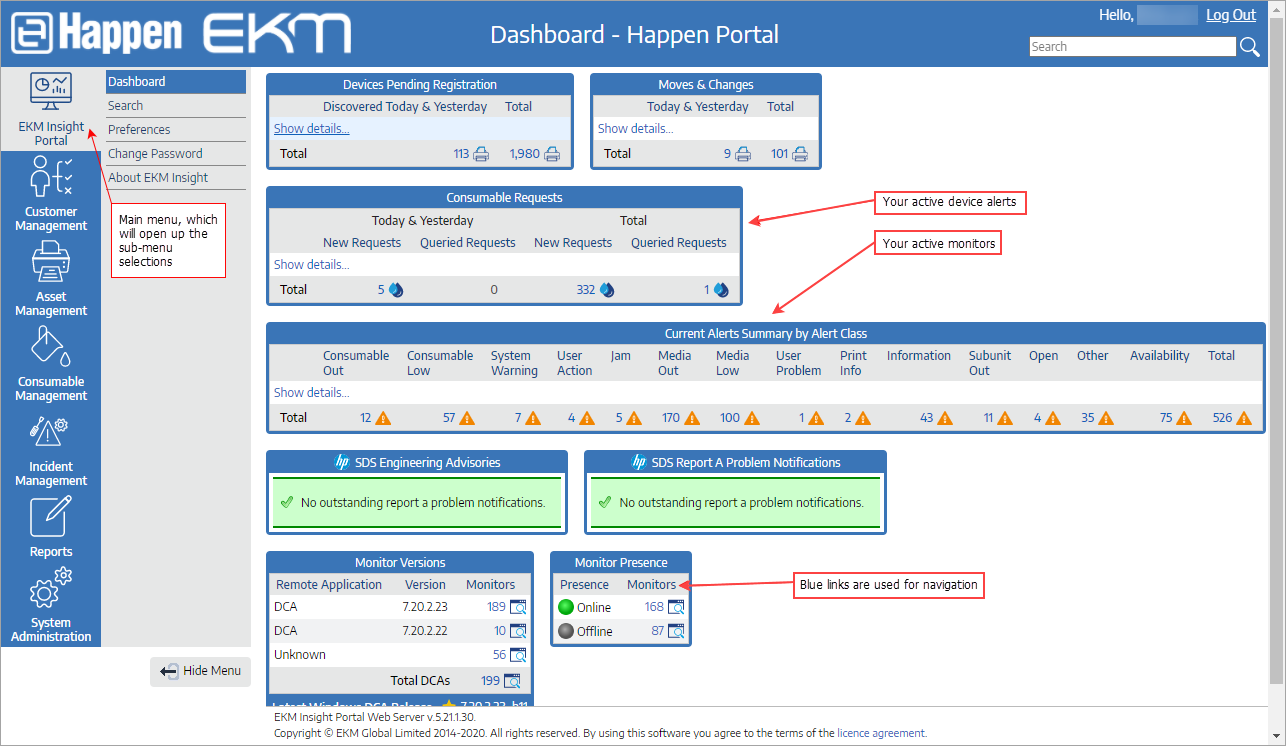Click the 4 User Action alerts count
The width and height of the screenshot is (1286, 746).
coord(572,418)
